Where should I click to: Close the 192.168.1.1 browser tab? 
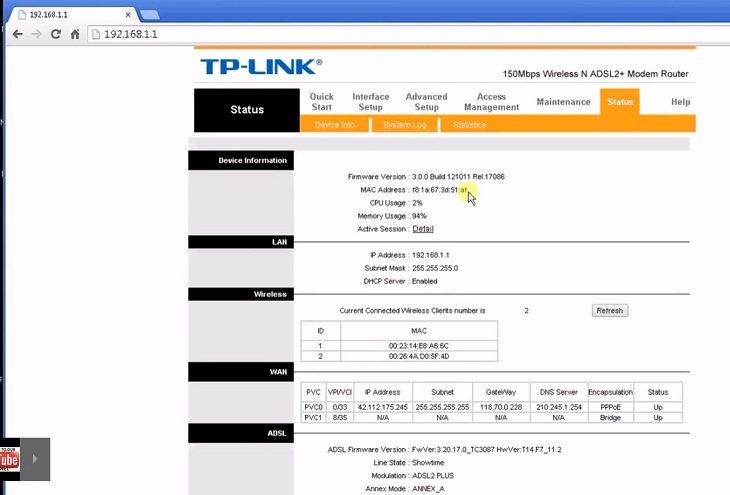(x=128, y=15)
